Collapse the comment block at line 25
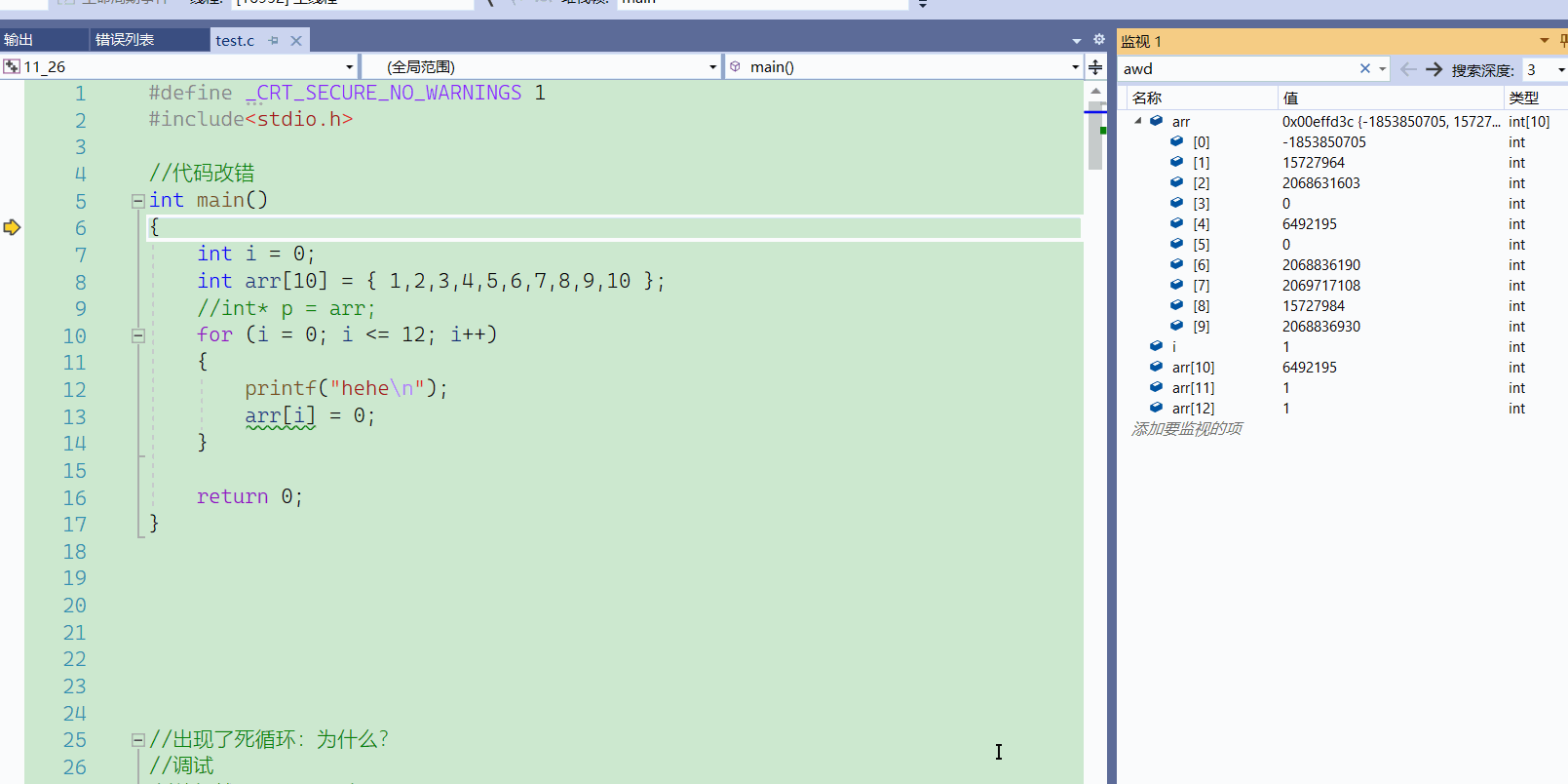The image size is (1568, 784). pos(138,740)
